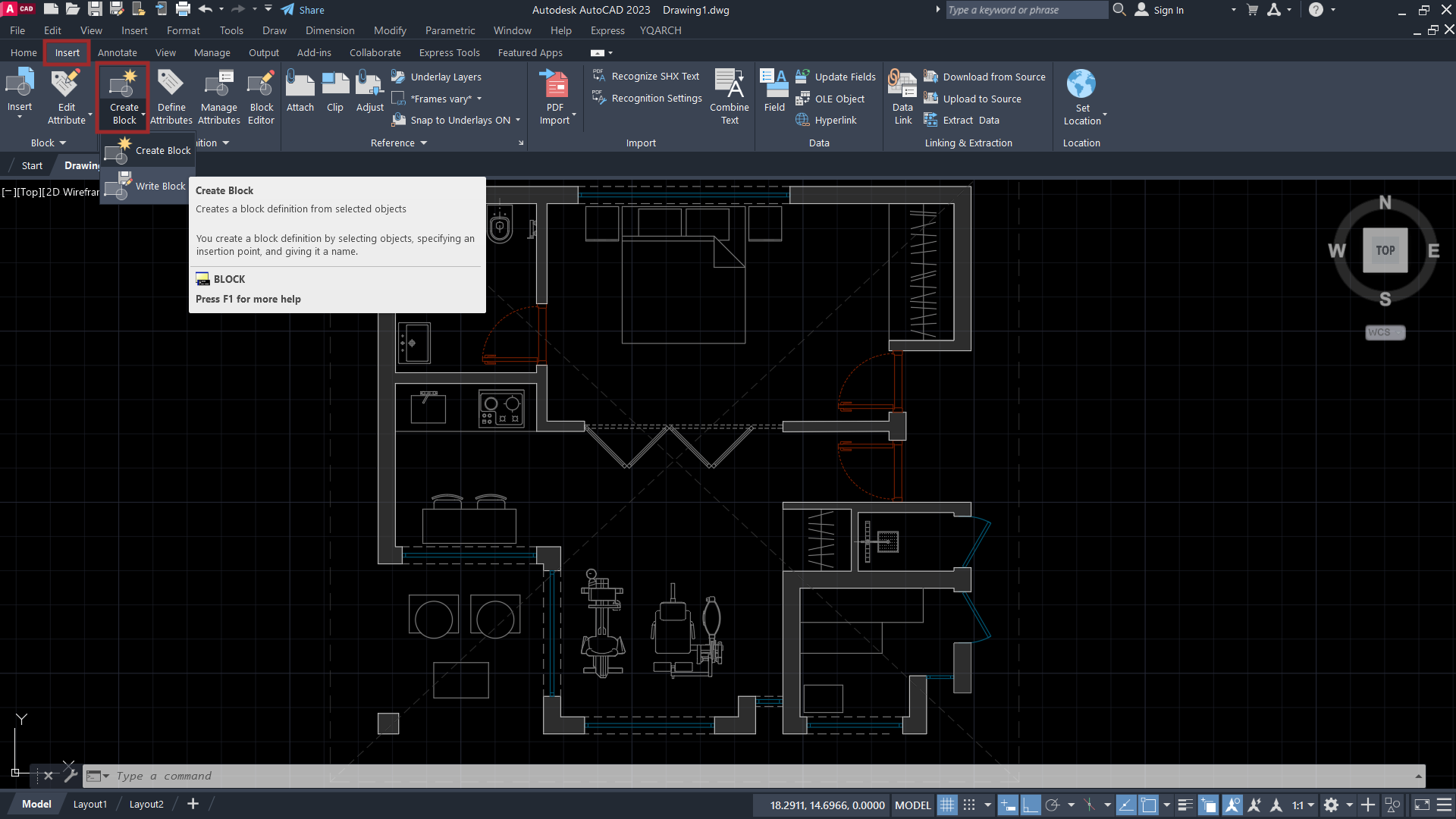Viewport: 1456px width, 819px height.
Task: Open Snap to Underlays ON dropdown
Action: point(518,121)
